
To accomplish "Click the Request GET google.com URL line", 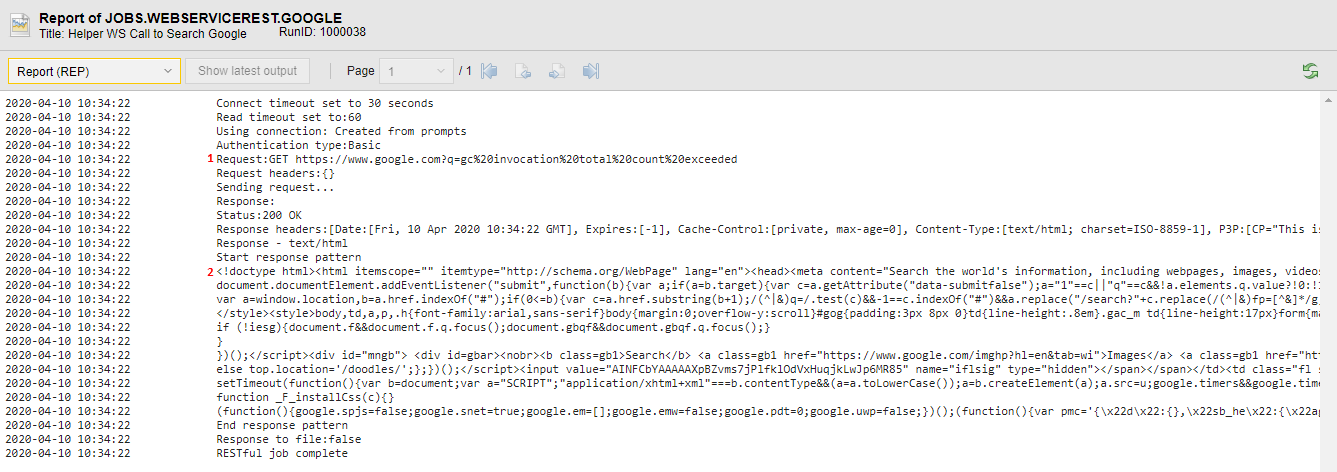I will [476, 159].
